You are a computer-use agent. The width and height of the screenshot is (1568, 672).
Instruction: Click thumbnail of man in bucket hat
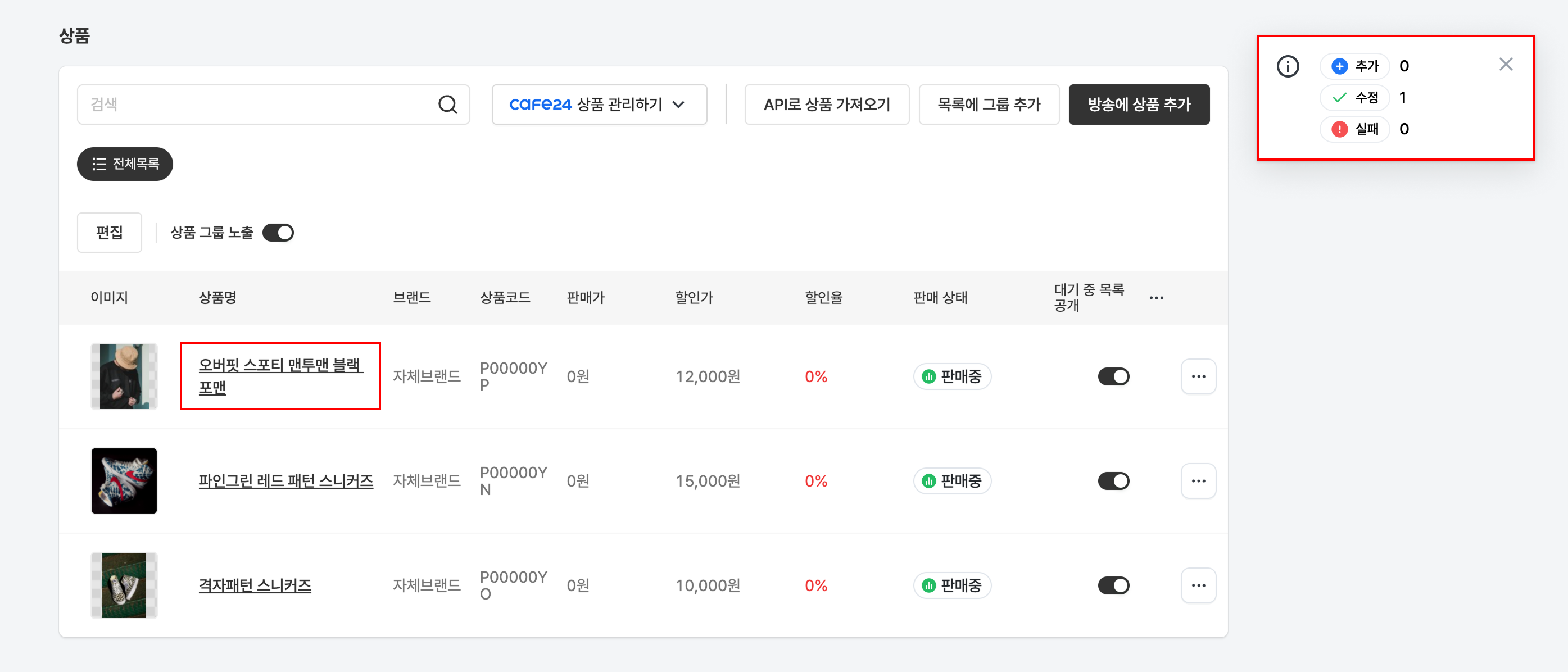coord(124,376)
